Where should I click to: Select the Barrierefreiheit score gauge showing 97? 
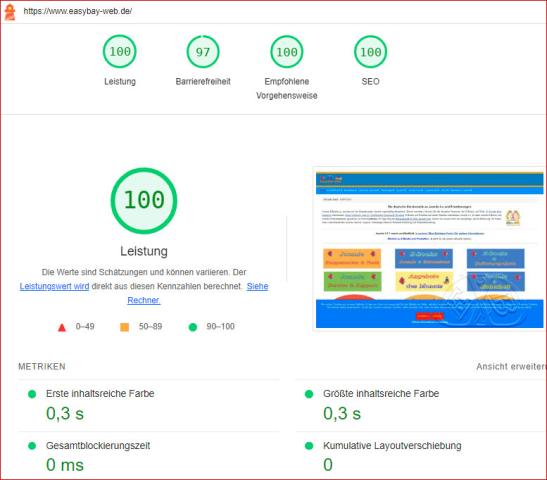point(203,52)
